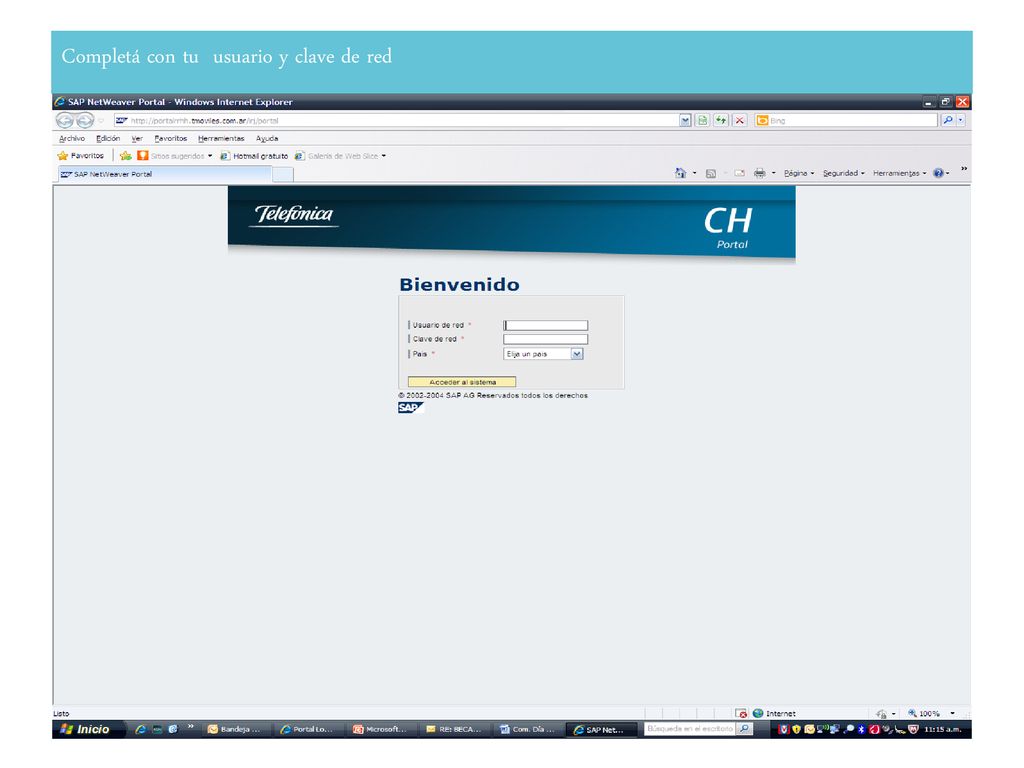This screenshot has height=768, width=1024.
Task: Open the Ver menu
Action: [x=136, y=138]
